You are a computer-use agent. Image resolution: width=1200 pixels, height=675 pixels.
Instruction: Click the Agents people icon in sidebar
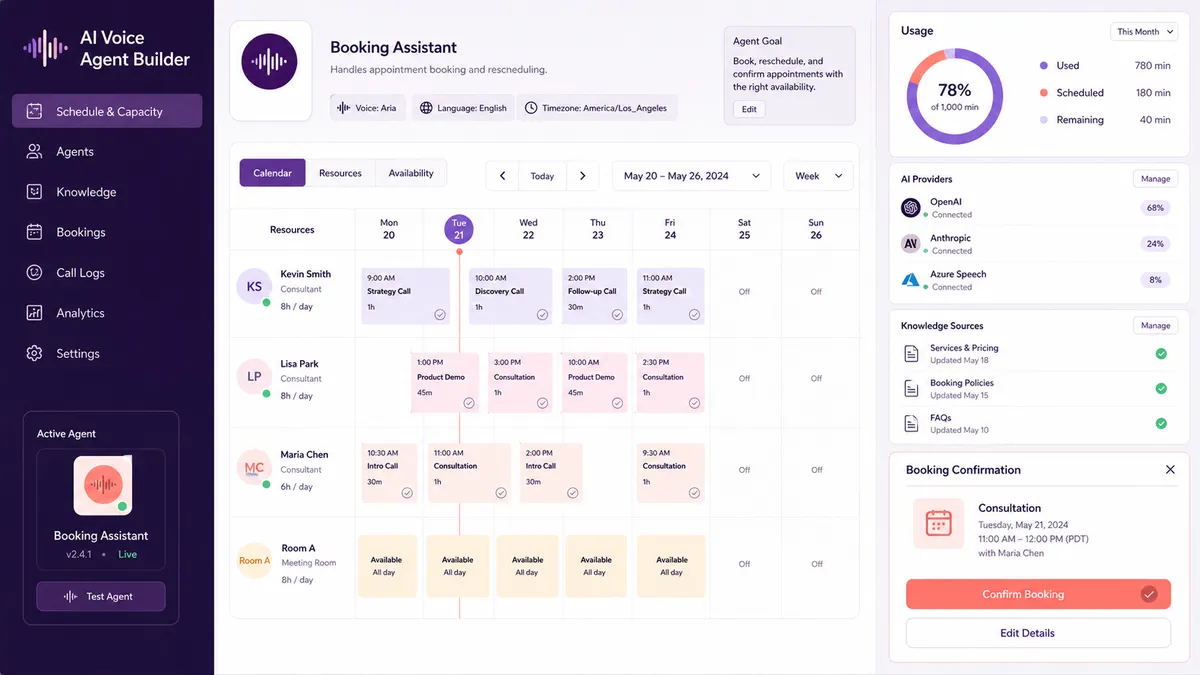[34, 151]
